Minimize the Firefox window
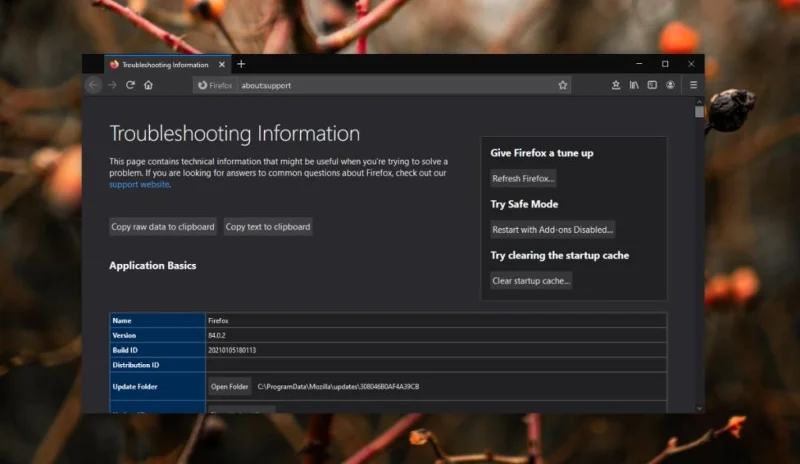Image resolution: width=800 pixels, height=464 pixels. point(639,64)
